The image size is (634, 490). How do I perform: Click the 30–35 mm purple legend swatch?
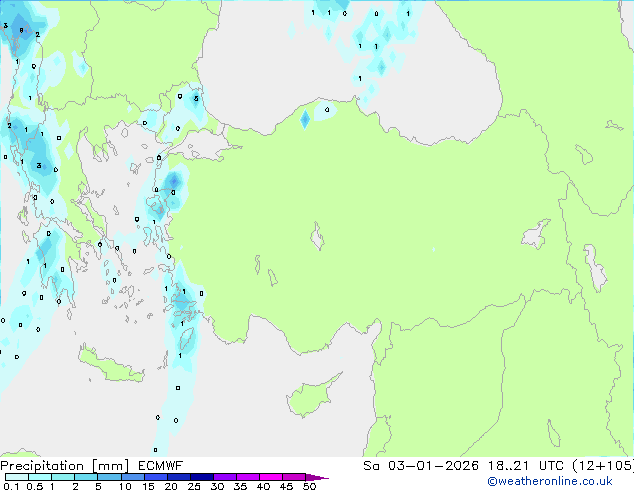(224, 477)
